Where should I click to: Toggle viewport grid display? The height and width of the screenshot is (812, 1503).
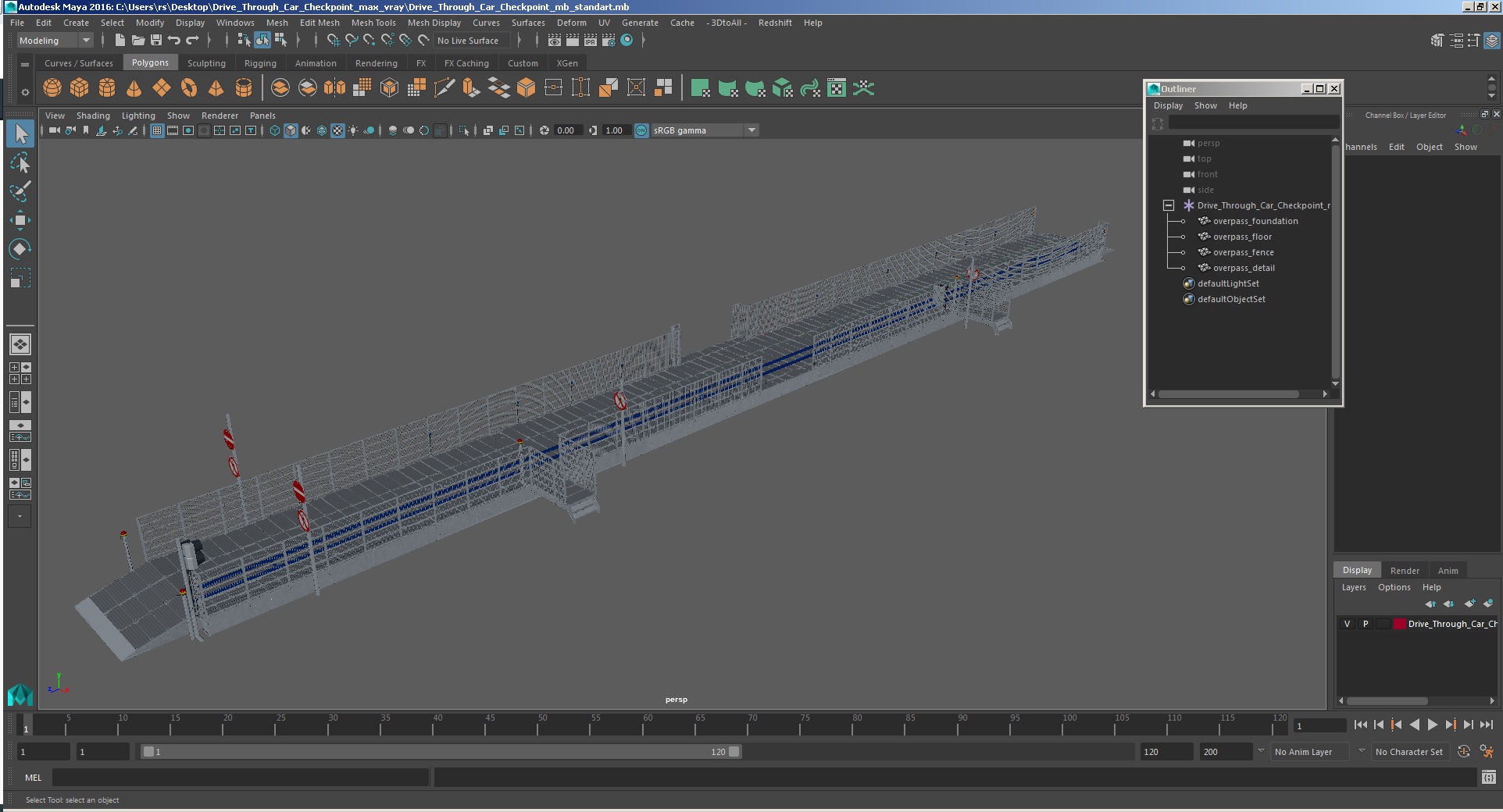[157, 130]
